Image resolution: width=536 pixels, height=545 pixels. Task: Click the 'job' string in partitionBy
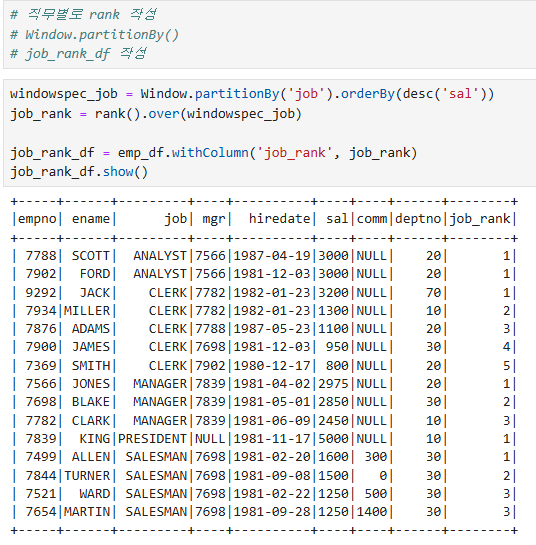[x=306, y=93]
